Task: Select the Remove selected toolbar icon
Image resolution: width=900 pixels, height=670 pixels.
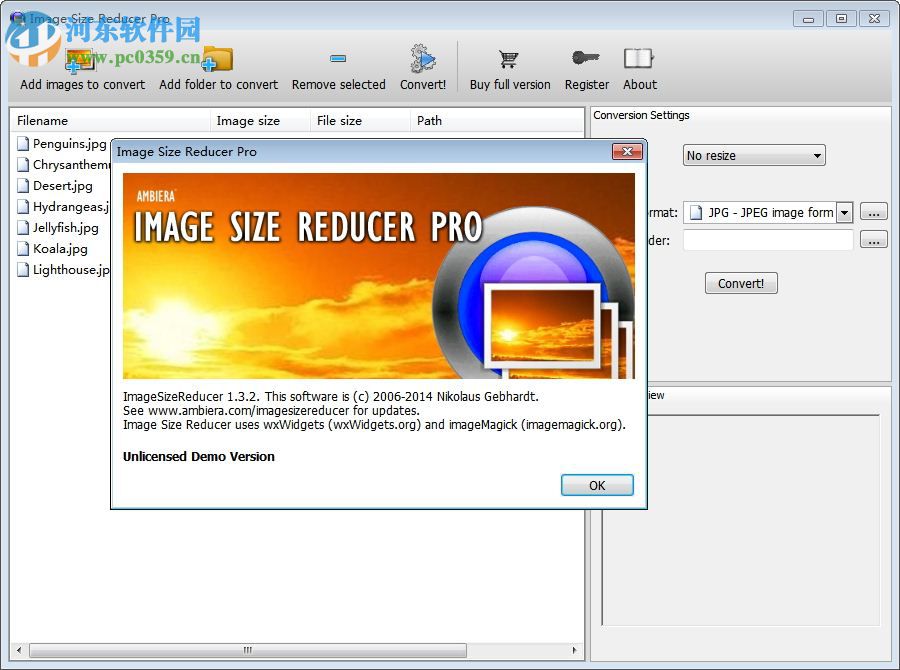Action: click(338, 58)
